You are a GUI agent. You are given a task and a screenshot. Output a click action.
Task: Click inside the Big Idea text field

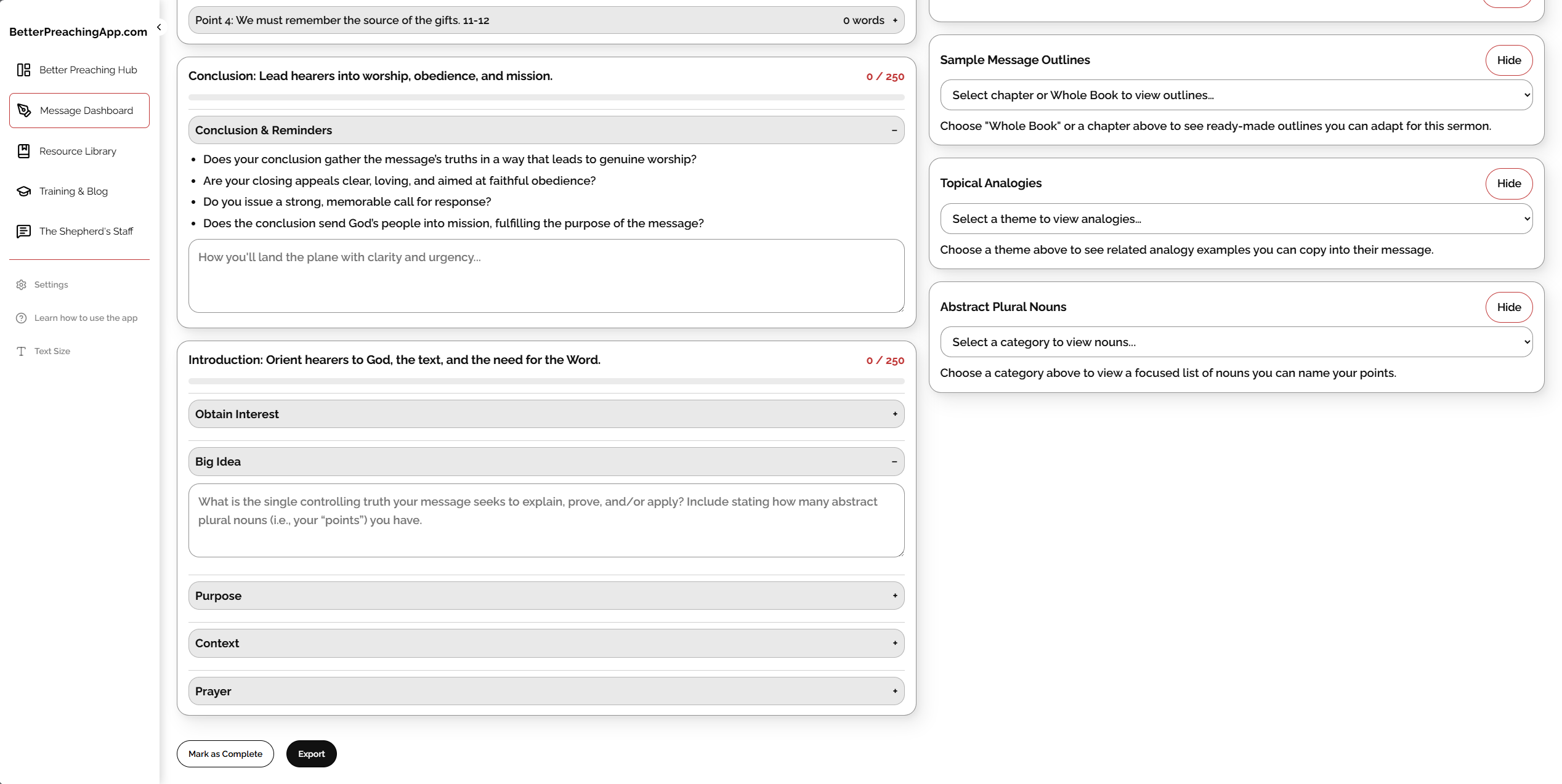[546, 520]
